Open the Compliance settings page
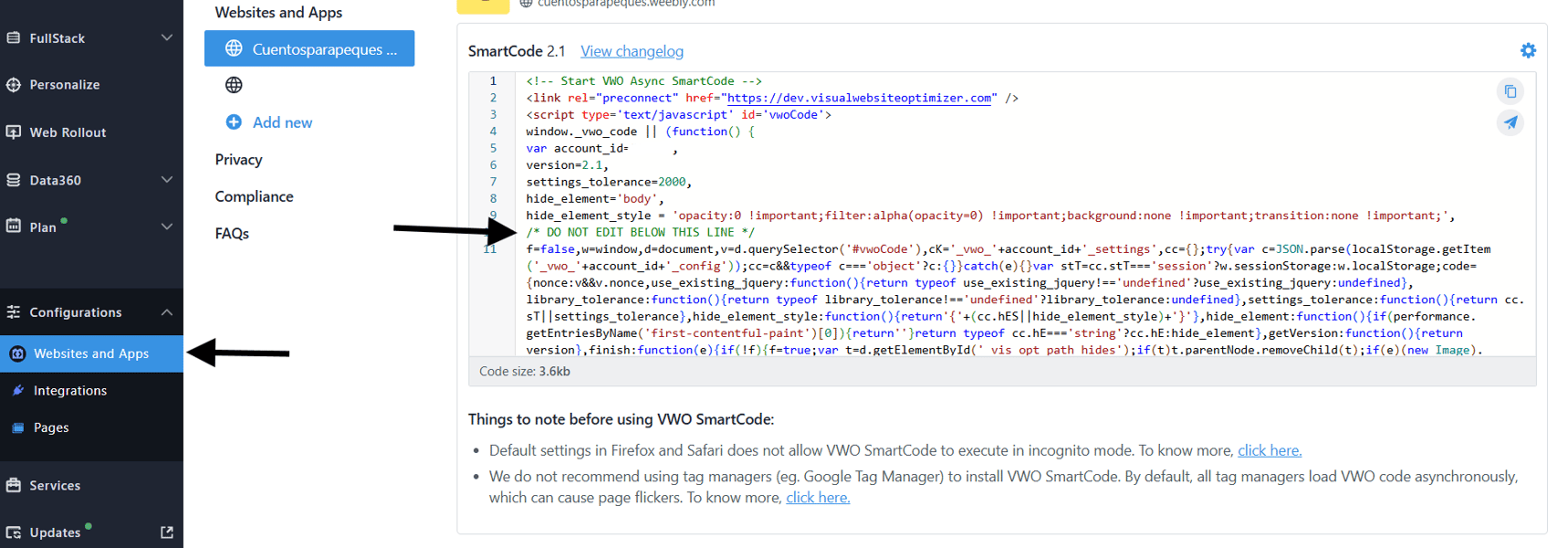This screenshot has width=1568, height=548. [254, 196]
